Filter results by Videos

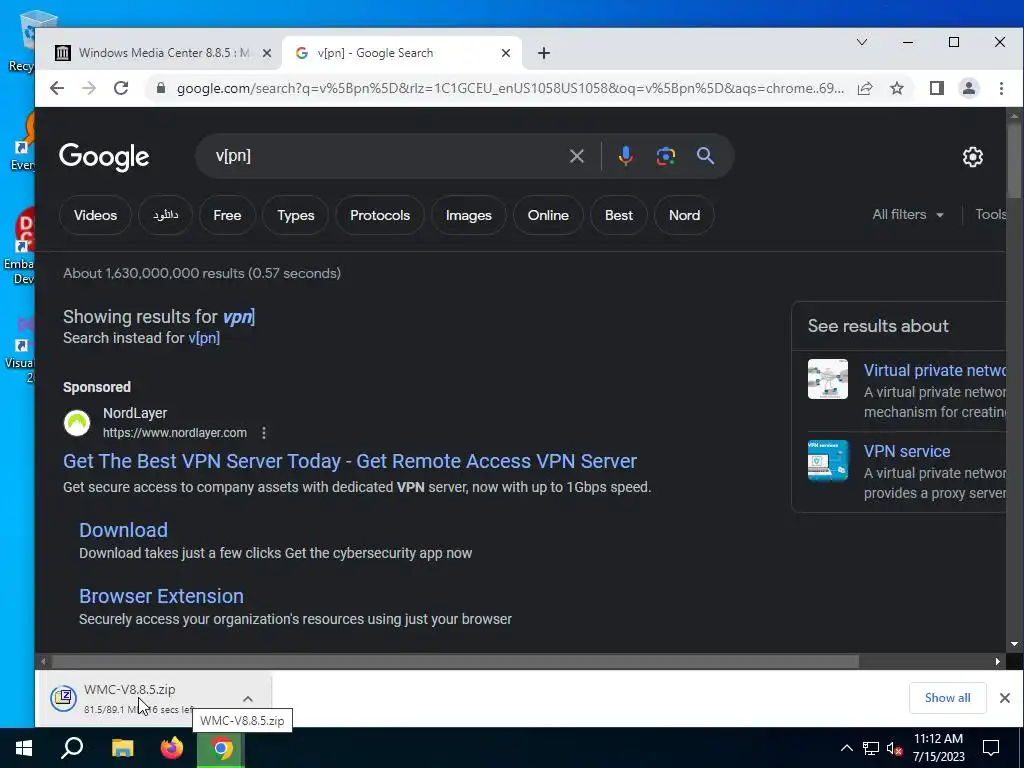95,216
